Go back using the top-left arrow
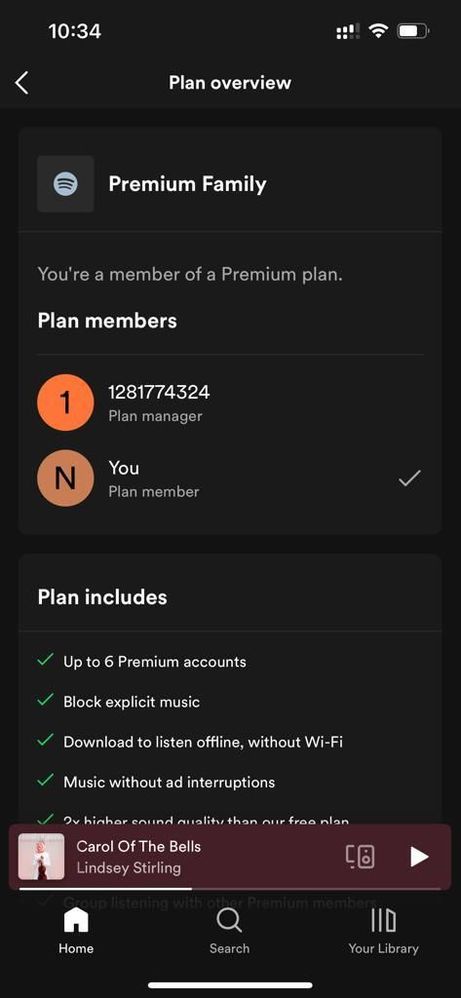This screenshot has height=998, width=461. pyautogui.click(x=22, y=83)
